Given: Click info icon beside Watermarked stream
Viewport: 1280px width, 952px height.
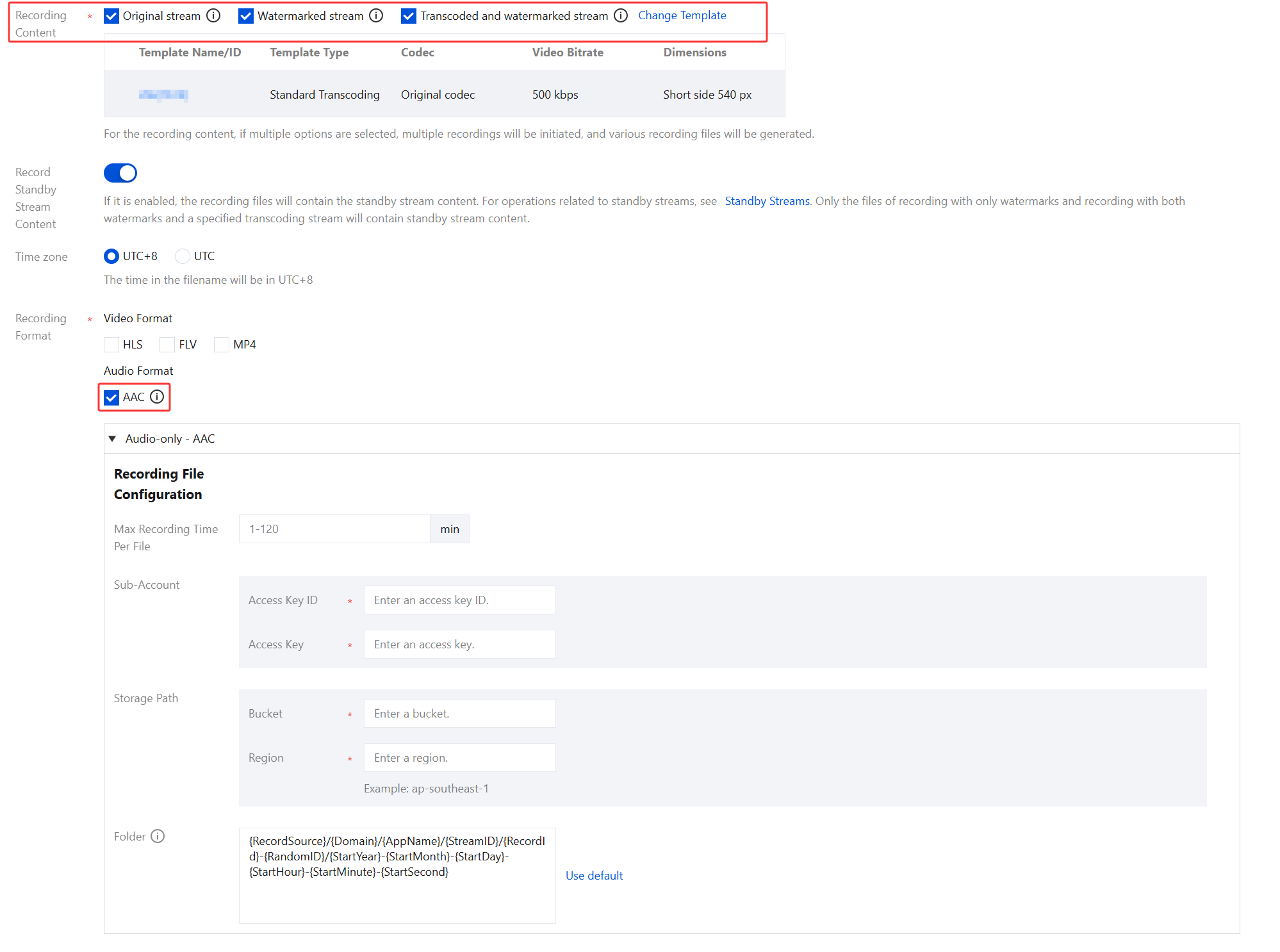Looking at the screenshot, I should (376, 16).
